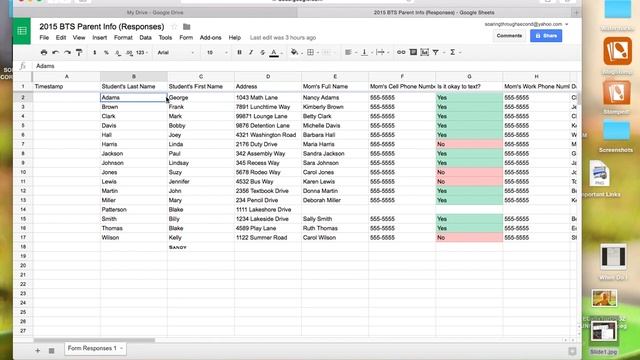Add a new sheet with plus icon
Viewport: 640px width, 360px height.
coord(38,350)
